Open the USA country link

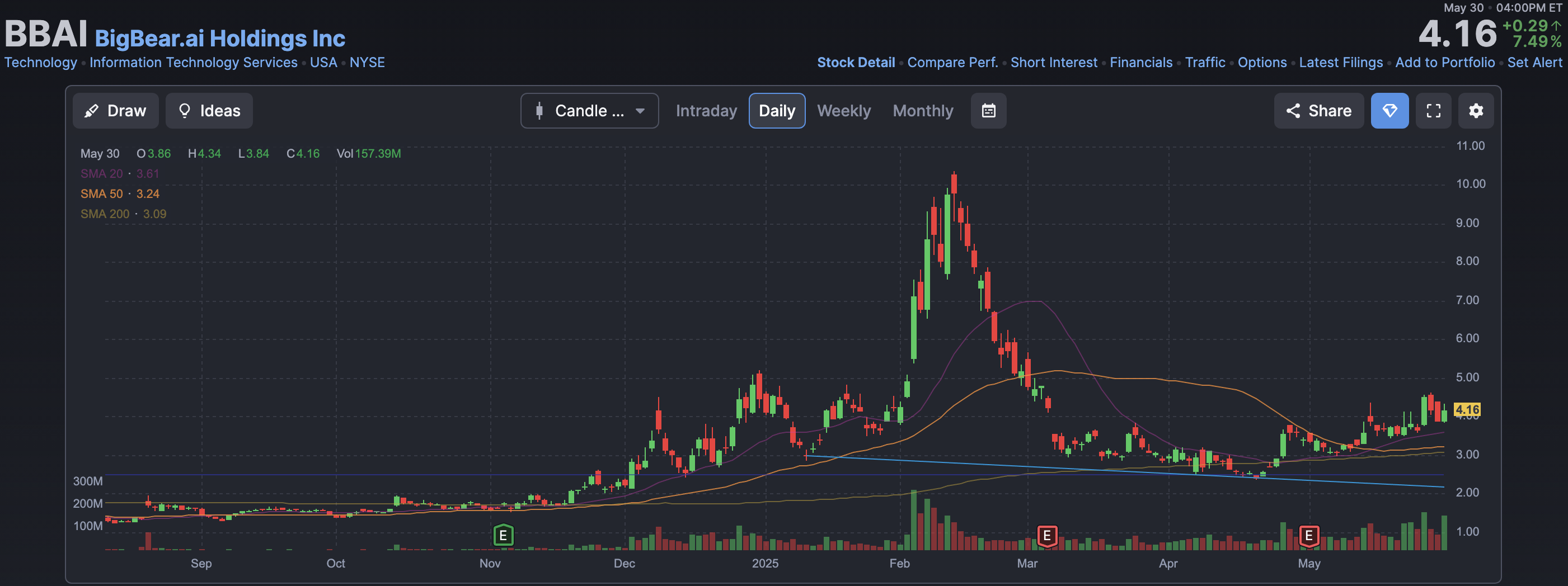[323, 63]
